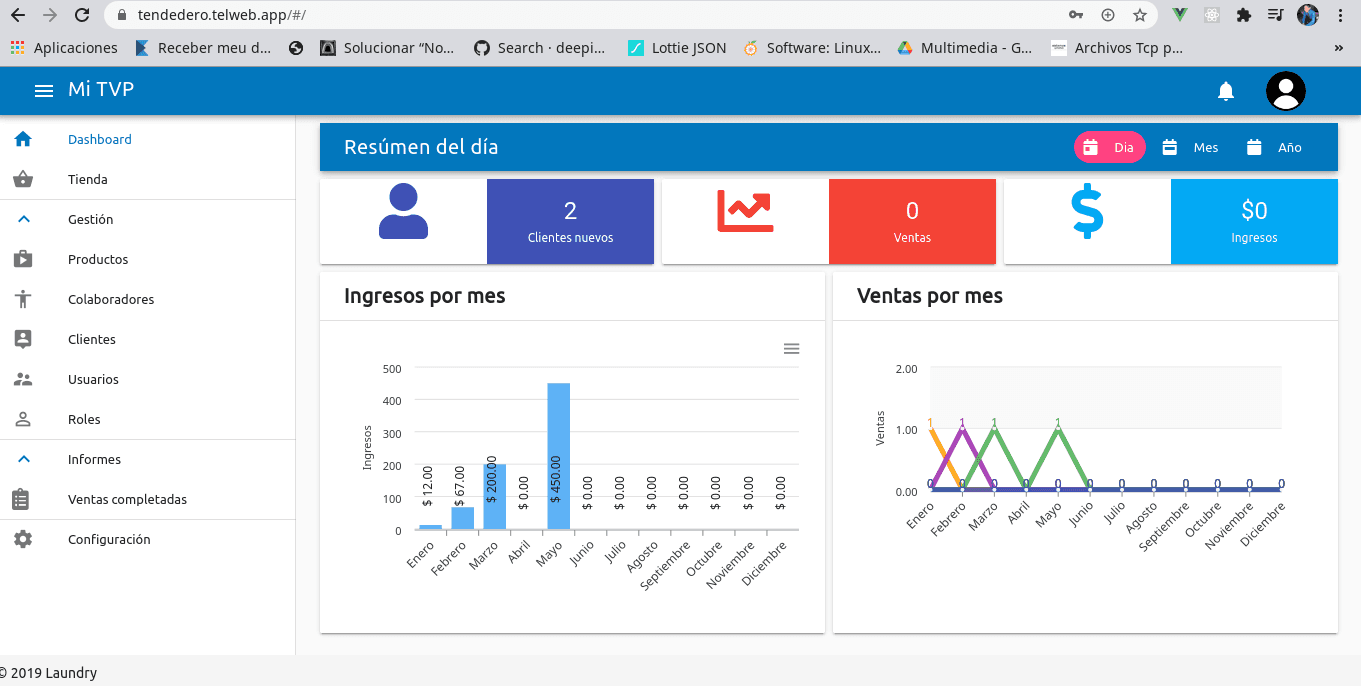Go to Colaboradores

[148, 299]
